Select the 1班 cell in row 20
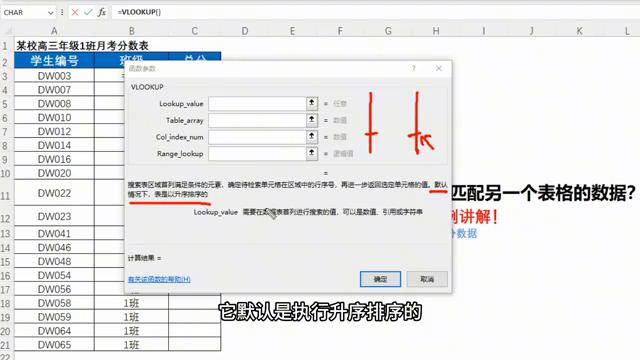The image size is (640, 360). [131, 331]
